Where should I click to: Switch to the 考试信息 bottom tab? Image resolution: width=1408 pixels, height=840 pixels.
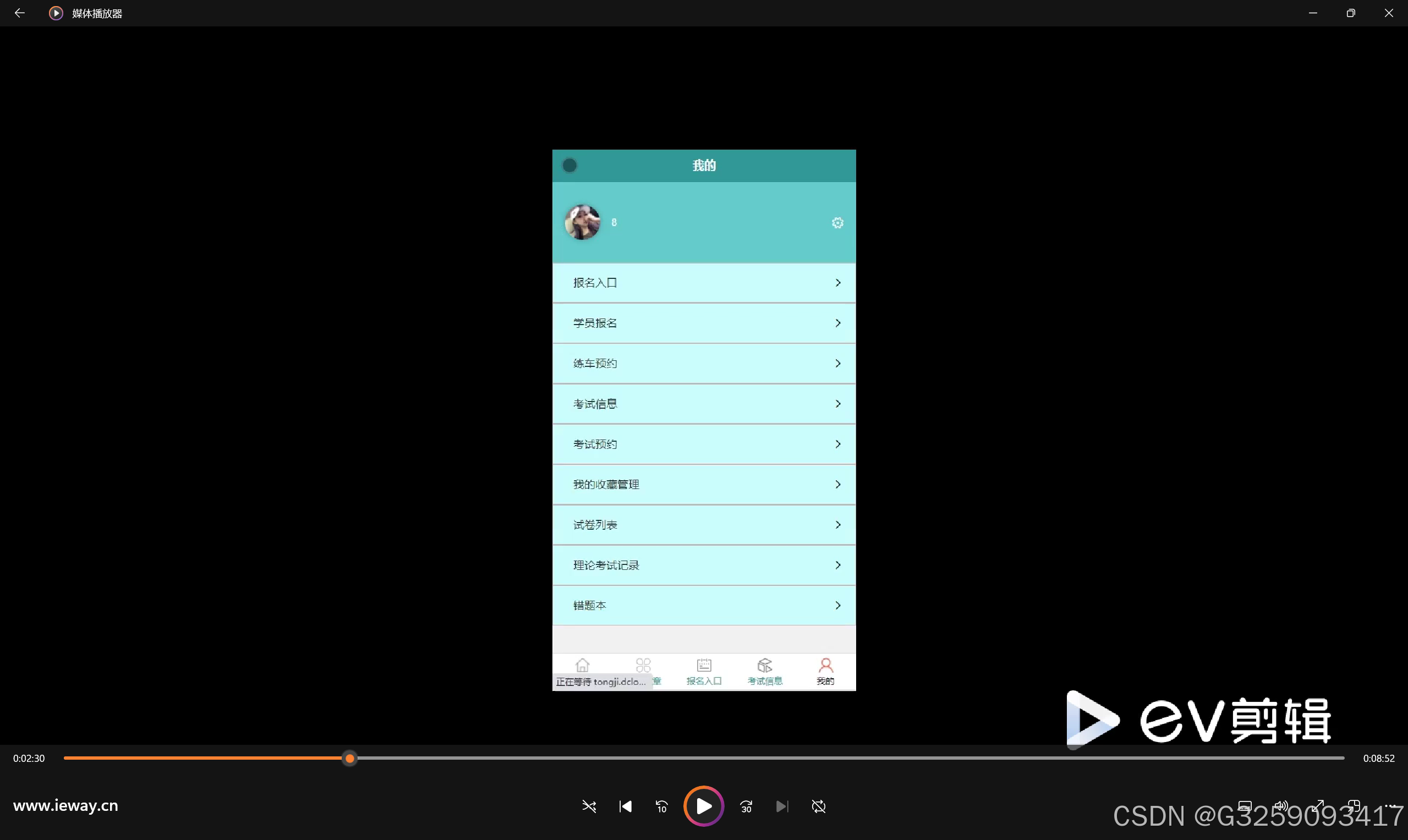(x=765, y=672)
